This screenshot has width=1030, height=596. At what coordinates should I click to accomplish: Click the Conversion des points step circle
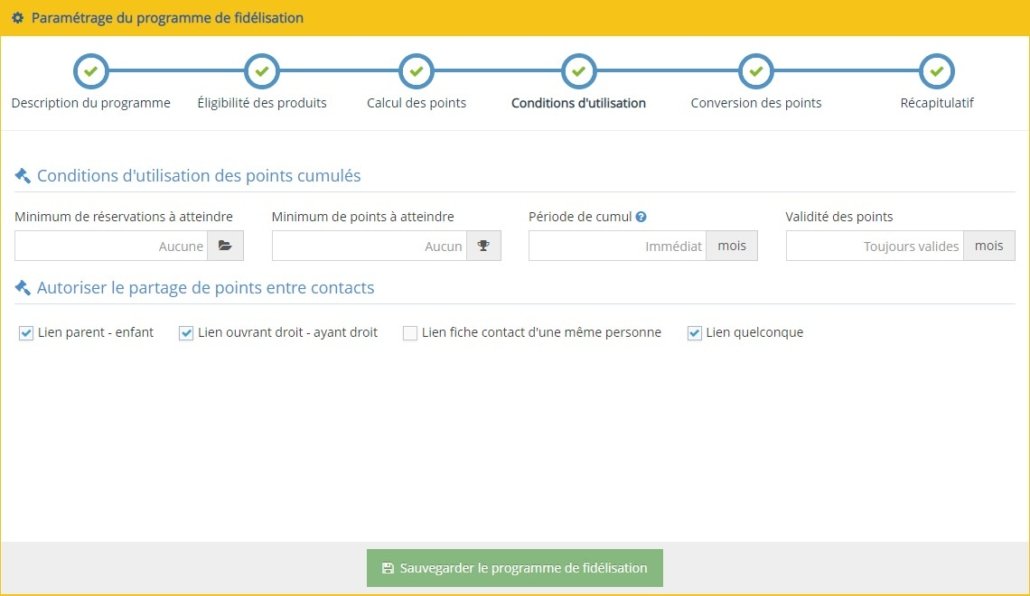(756, 72)
